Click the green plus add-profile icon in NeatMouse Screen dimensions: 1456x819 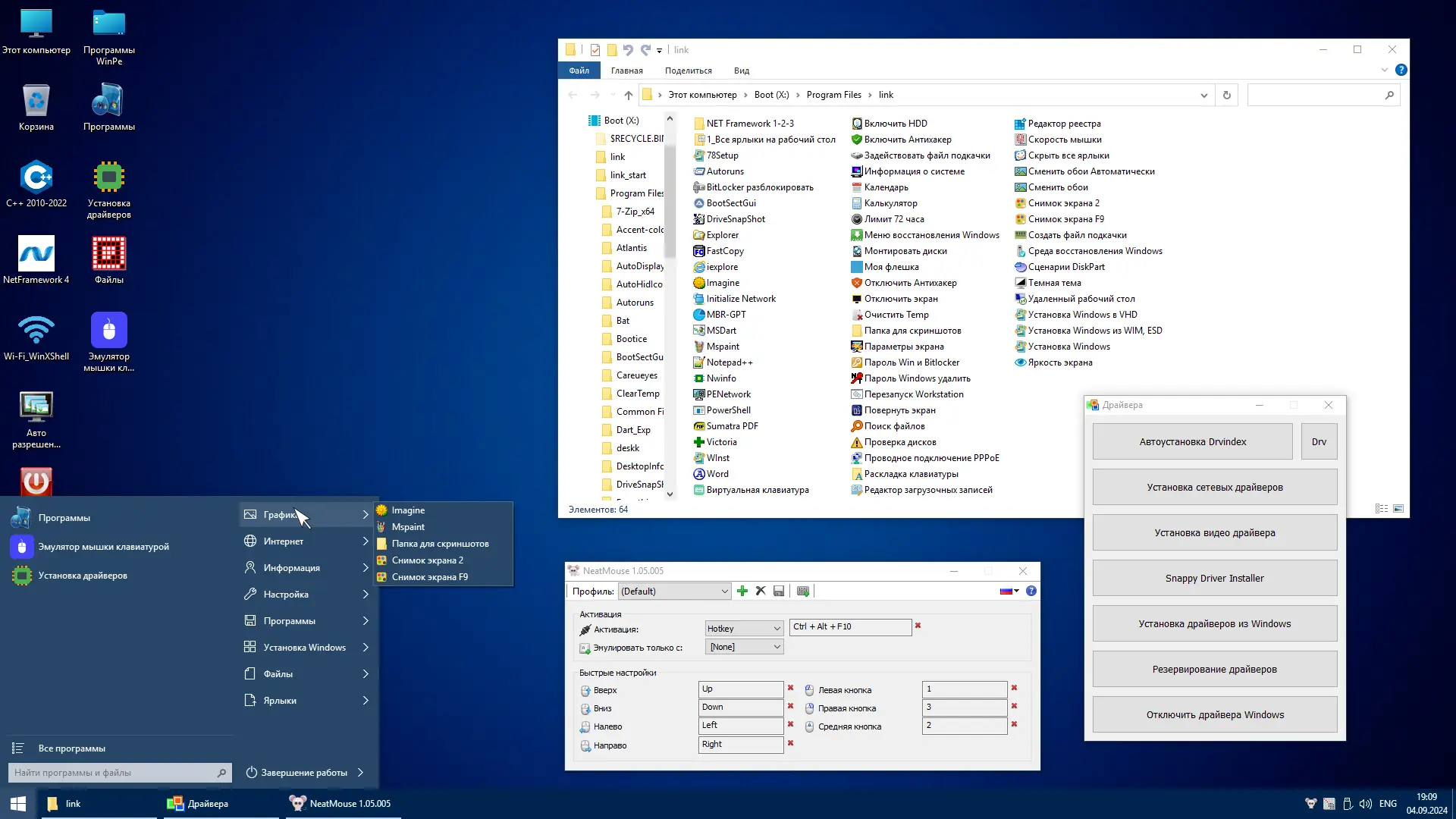(x=742, y=591)
